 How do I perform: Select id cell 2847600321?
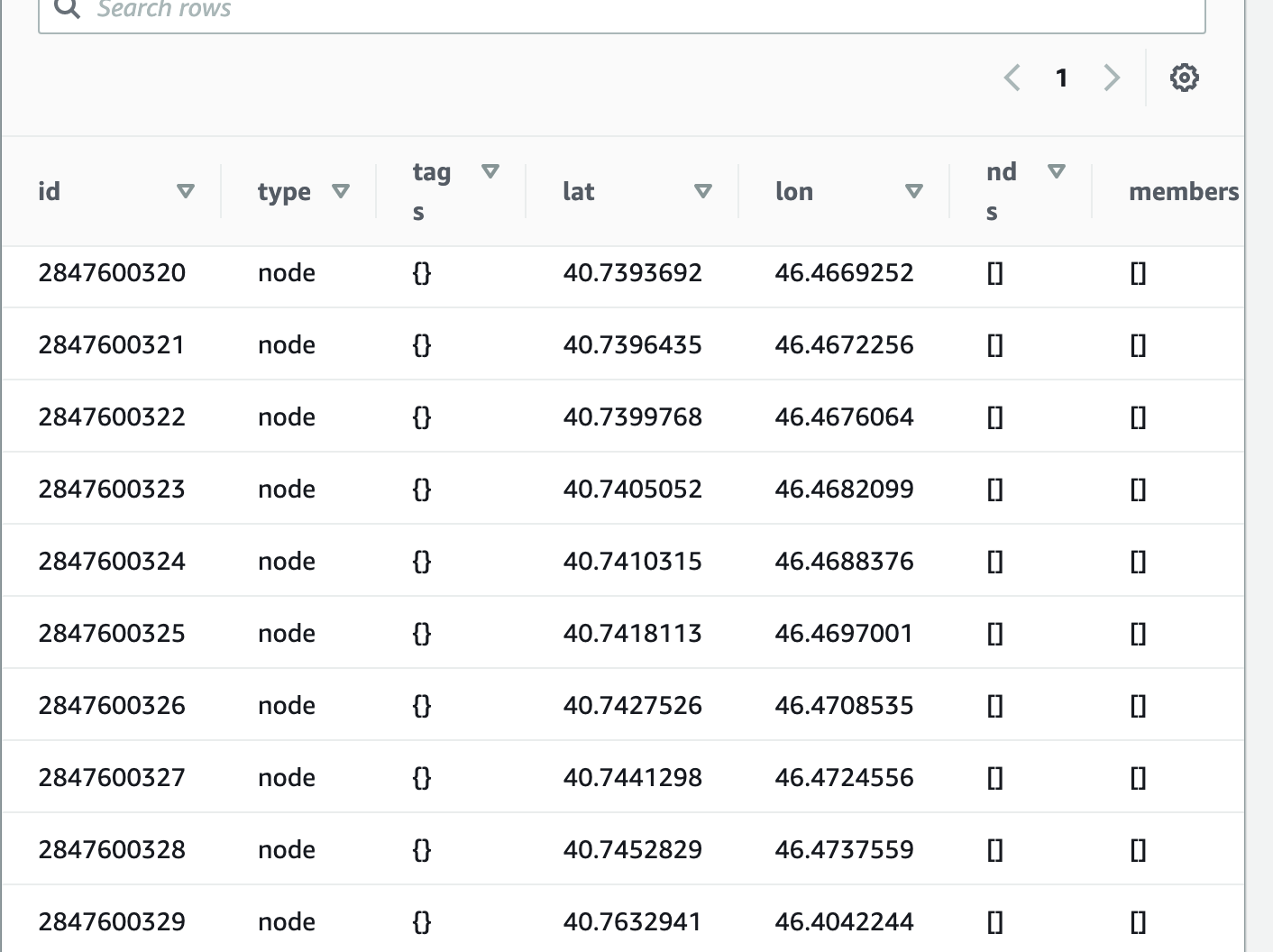coord(112,344)
